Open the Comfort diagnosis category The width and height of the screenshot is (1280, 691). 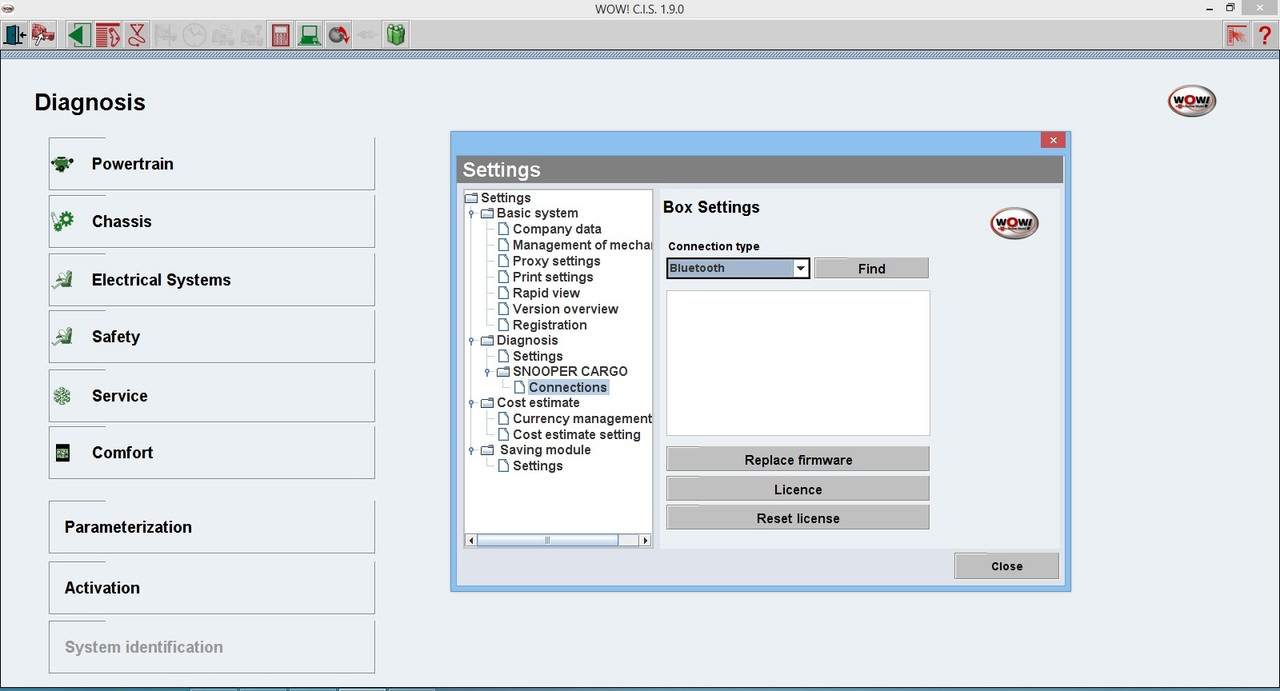point(212,453)
